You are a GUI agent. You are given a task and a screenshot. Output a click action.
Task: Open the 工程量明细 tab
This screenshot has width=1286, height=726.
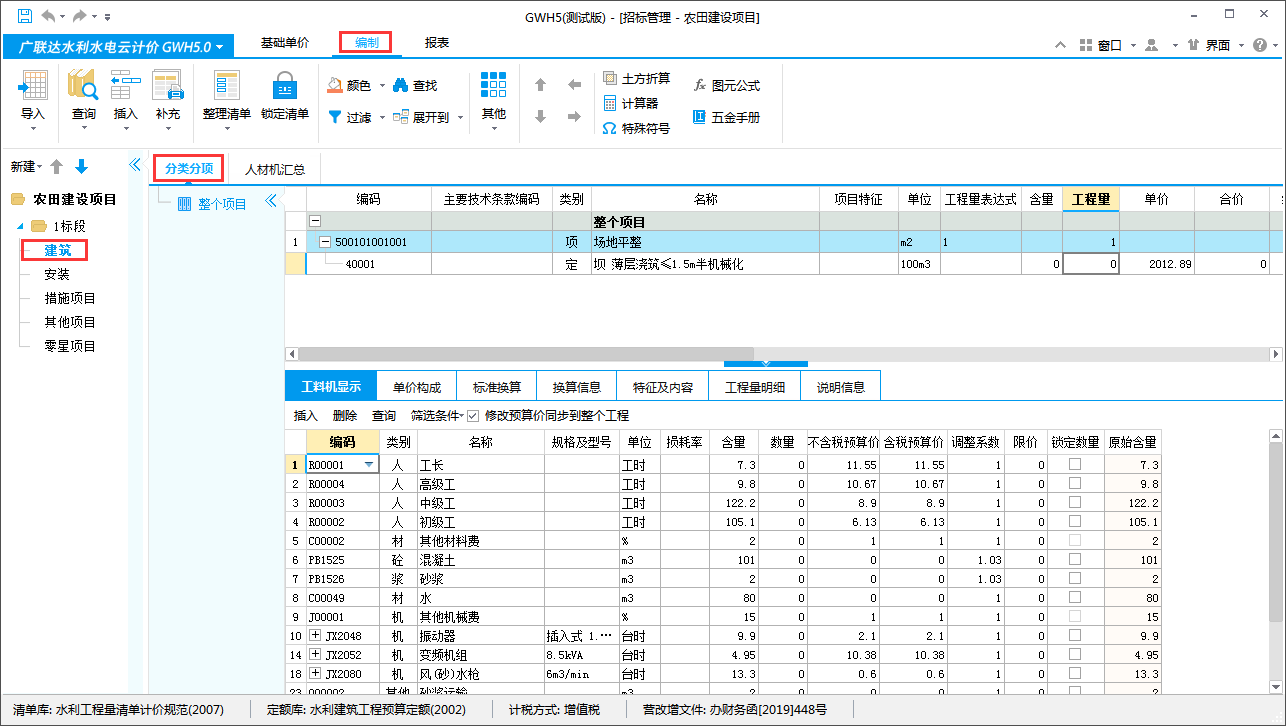pos(755,387)
